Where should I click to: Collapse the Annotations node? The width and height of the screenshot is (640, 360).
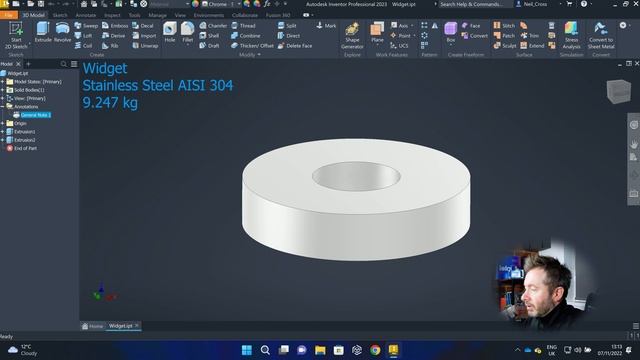coord(3,107)
